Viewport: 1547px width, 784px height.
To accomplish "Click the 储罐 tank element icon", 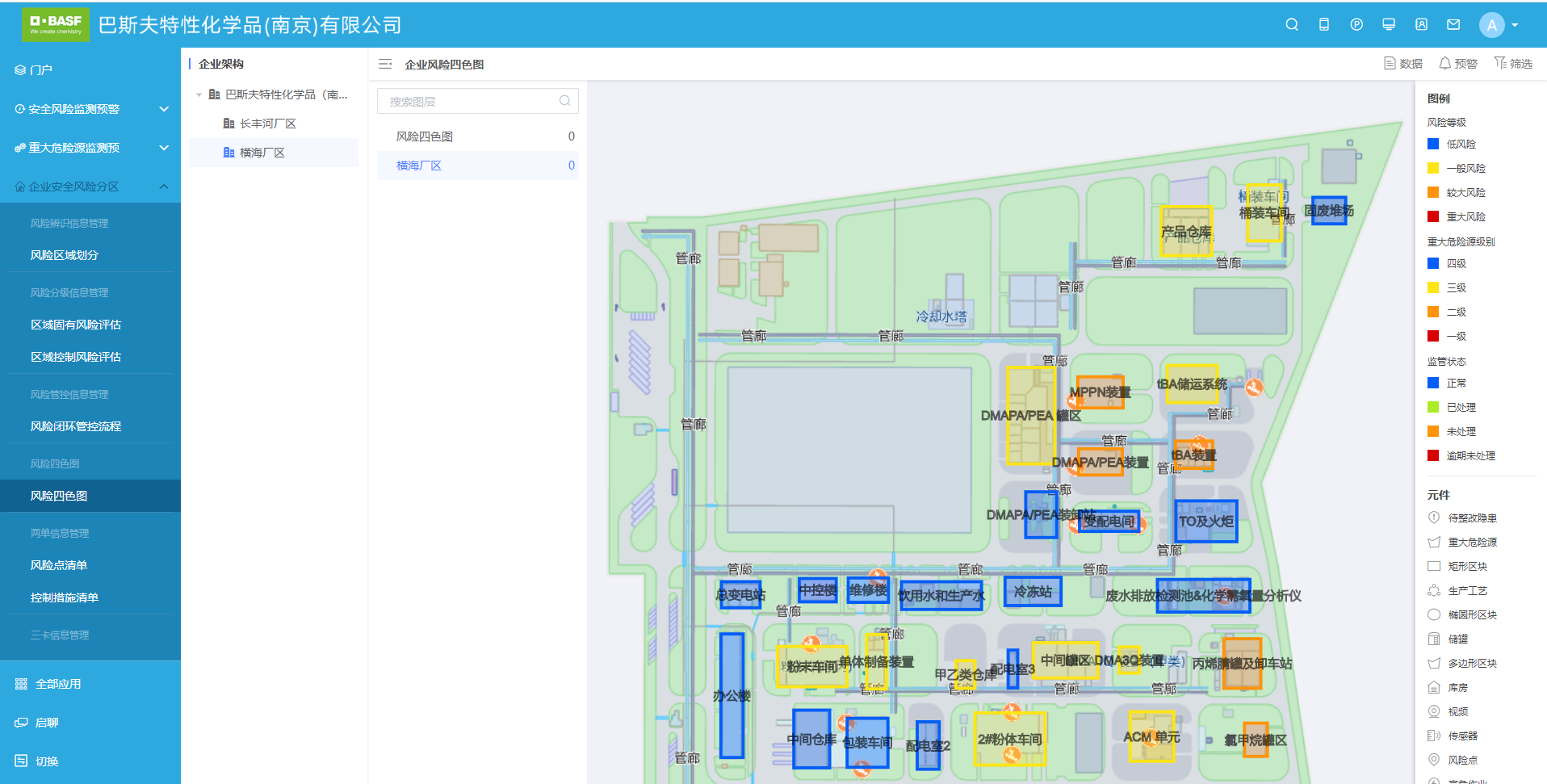I will pyautogui.click(x=1434, y=639).
